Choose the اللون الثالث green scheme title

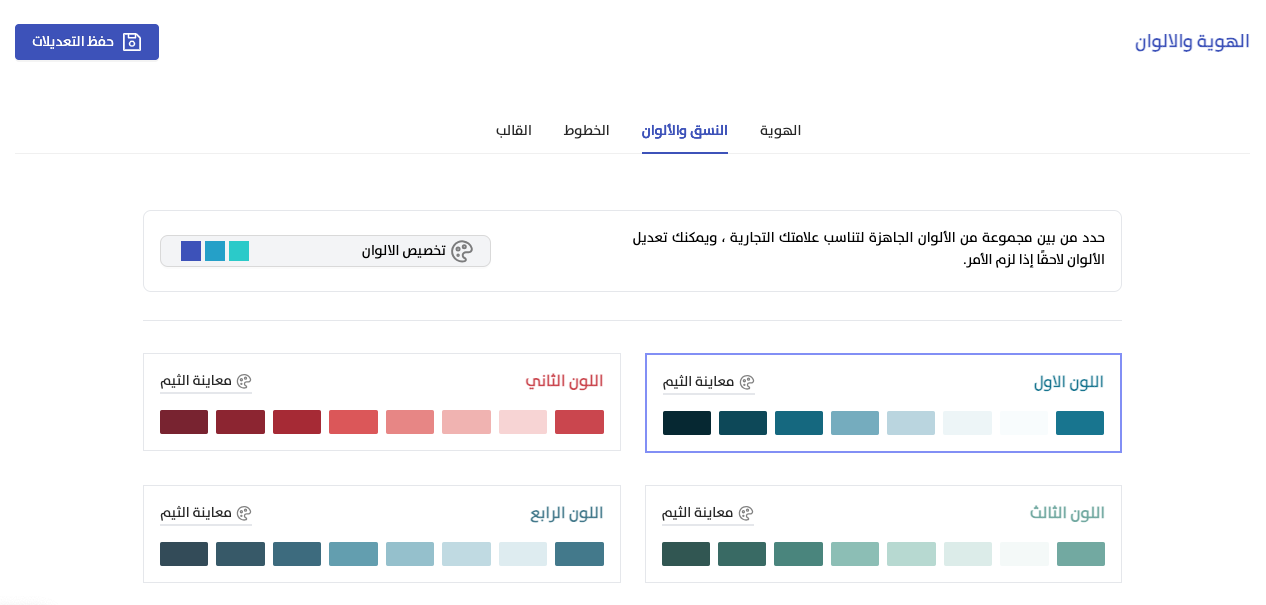pyautogui.click(x=1067, y=513)
